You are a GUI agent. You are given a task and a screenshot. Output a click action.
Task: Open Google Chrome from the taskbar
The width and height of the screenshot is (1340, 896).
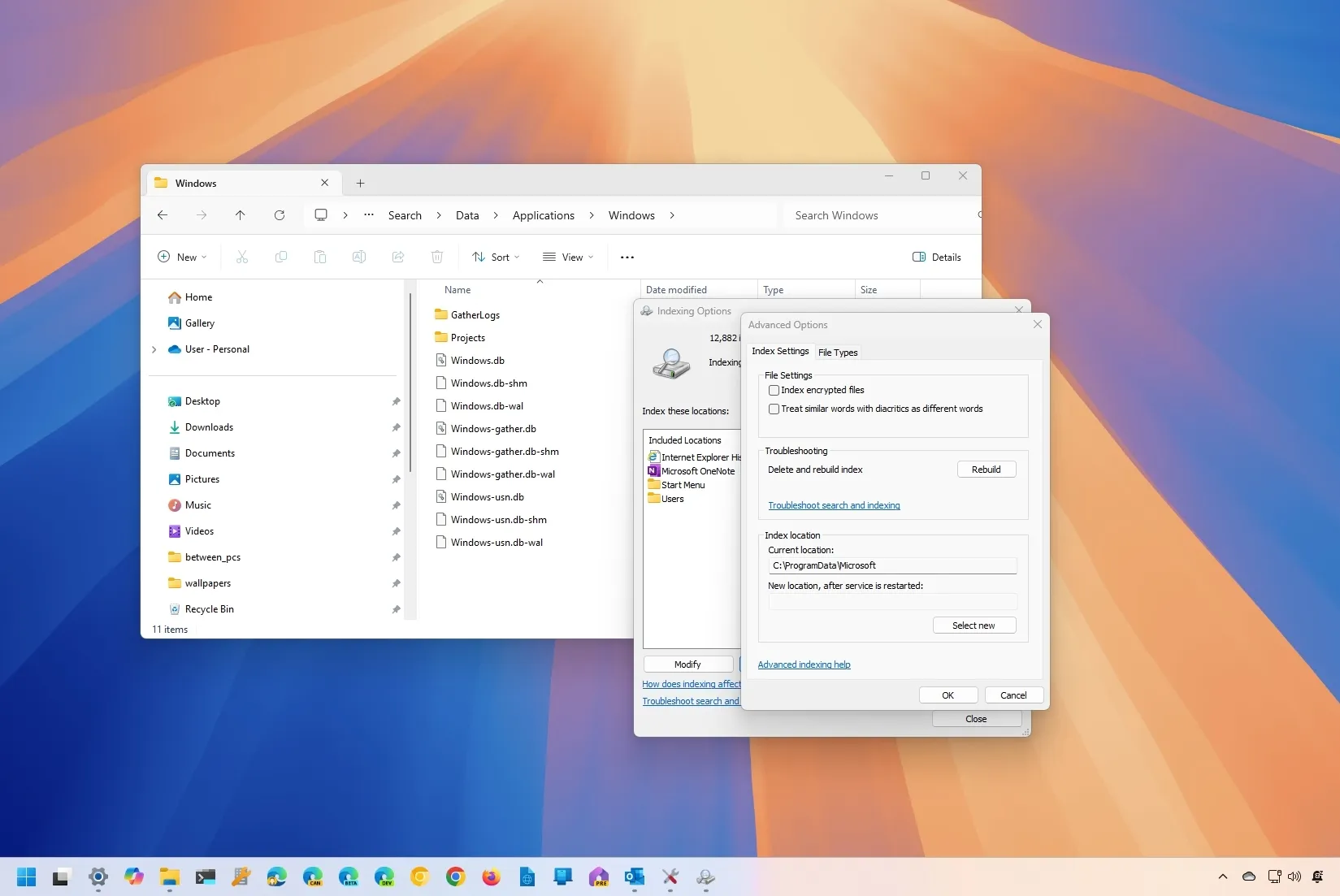pyautogui.click(x=456, y=877)
